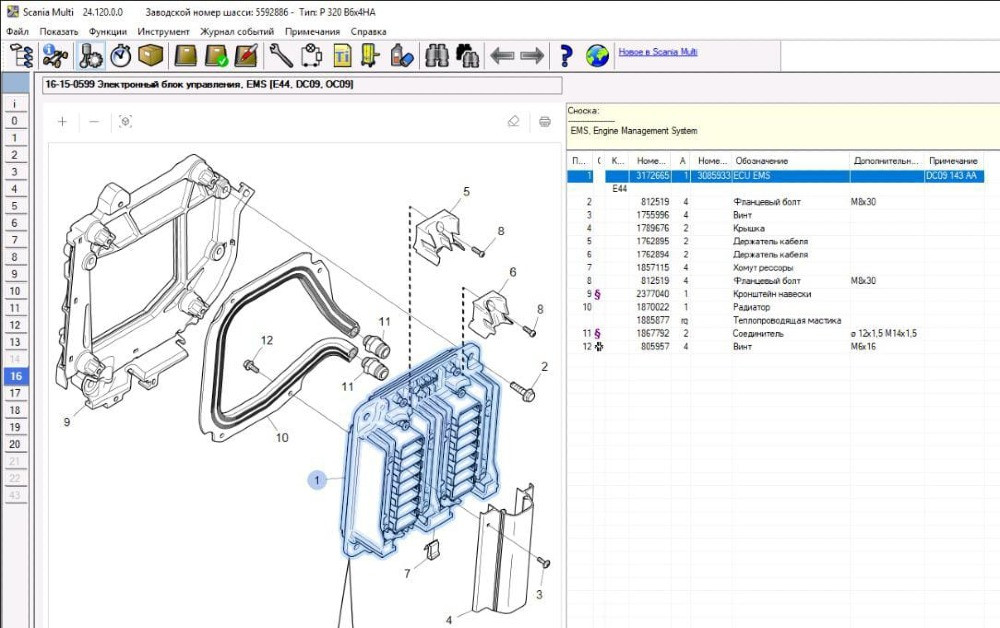This screenshot has height=628, width=1000.
Task: Open the Функции menu
Action: pyautogui.click(x=108, y=32)
